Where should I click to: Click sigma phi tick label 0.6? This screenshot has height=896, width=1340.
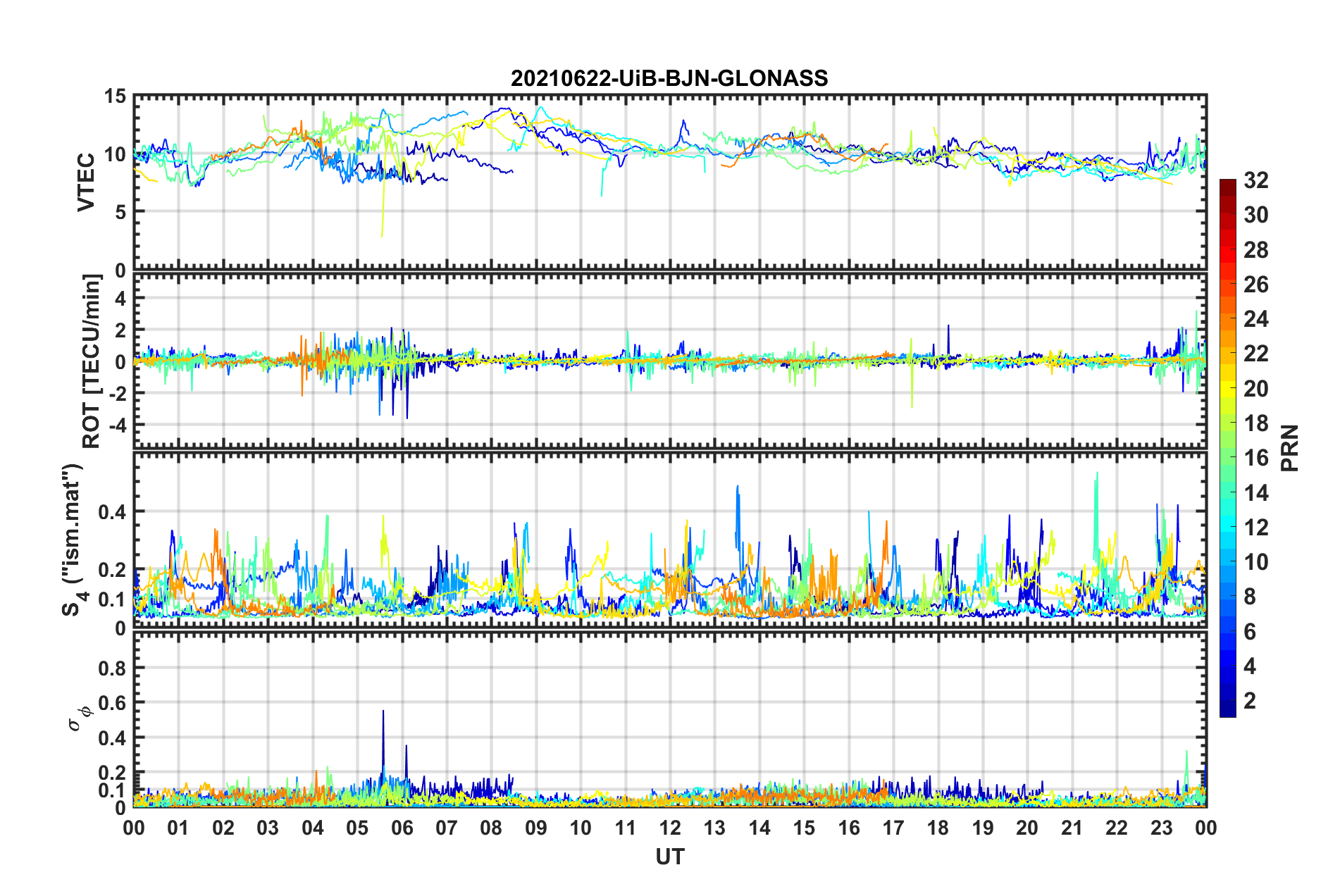point(113,703)
